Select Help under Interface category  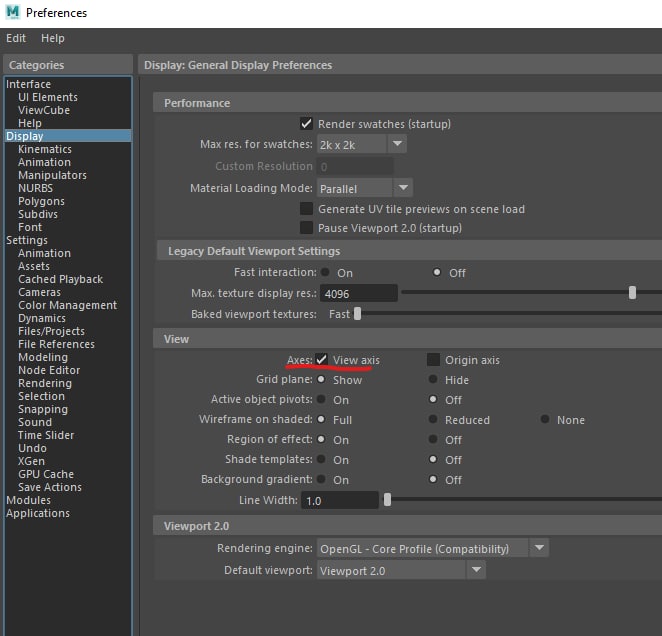click(30, 123)
